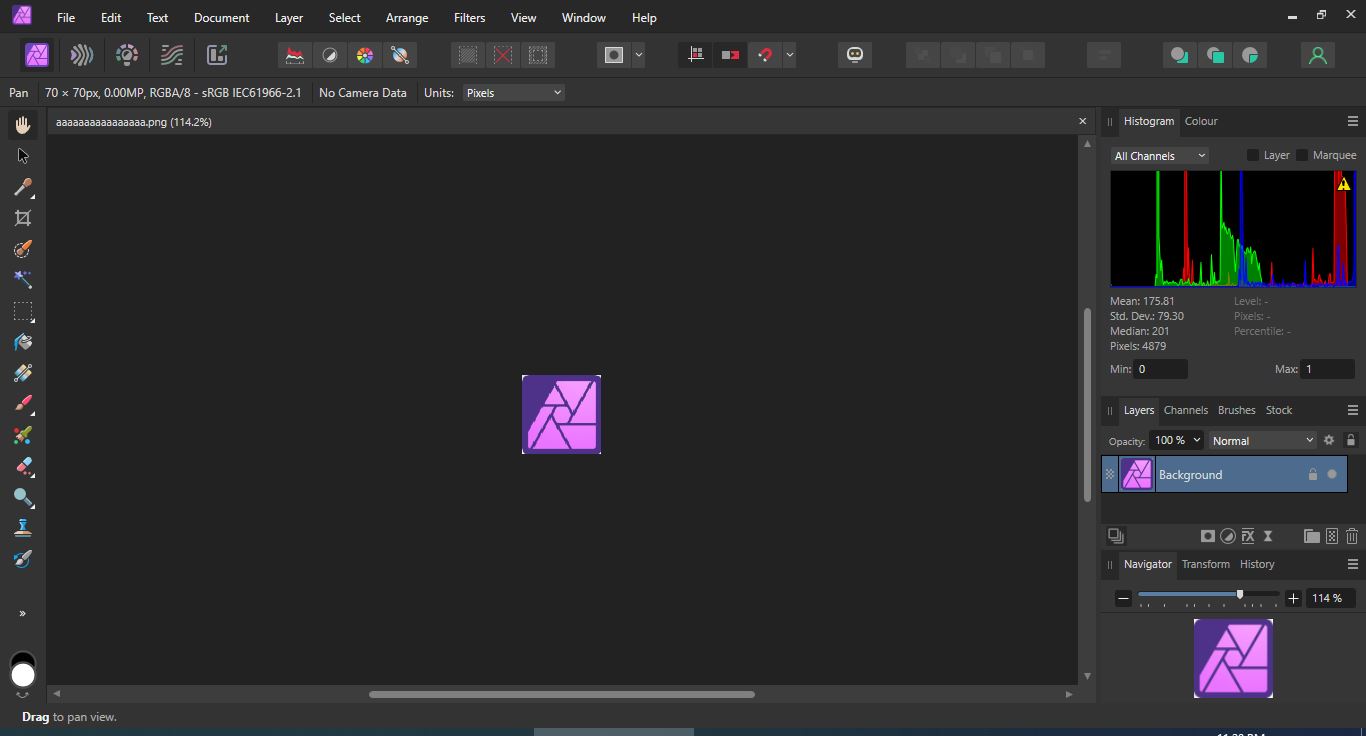
Task: Apply Auto Levels from the toolbar
Action: tap(295, 55)
